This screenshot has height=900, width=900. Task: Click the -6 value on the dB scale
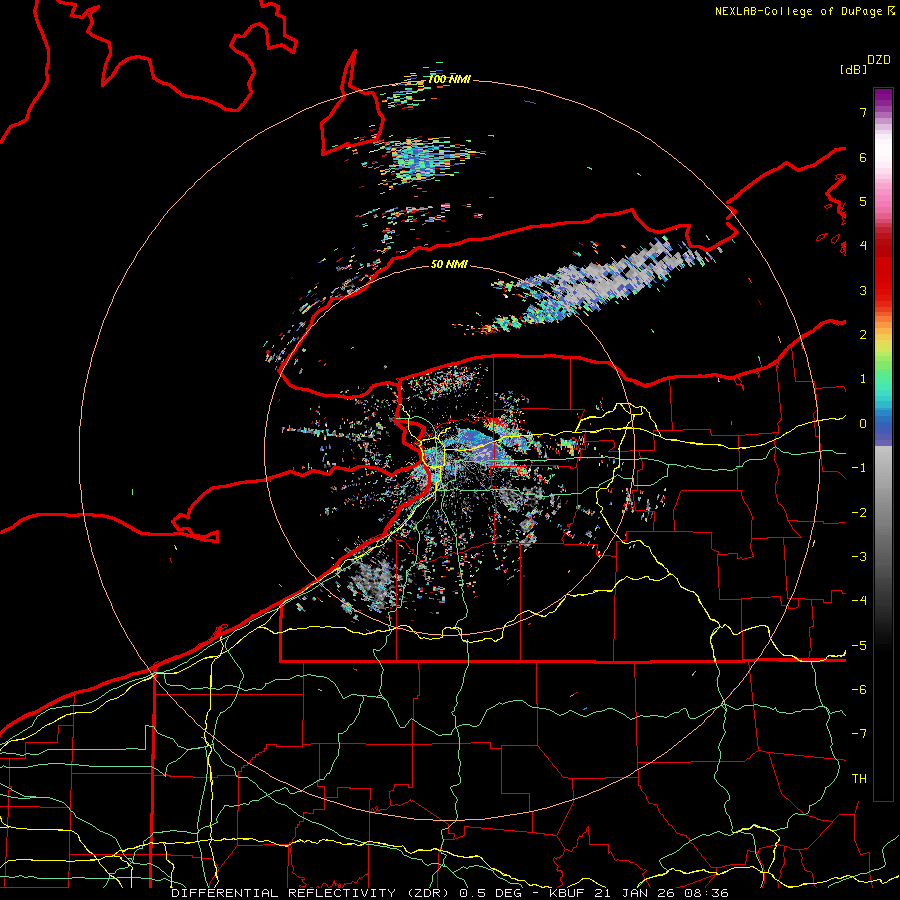pyautogui.click(x=859, y=690)
